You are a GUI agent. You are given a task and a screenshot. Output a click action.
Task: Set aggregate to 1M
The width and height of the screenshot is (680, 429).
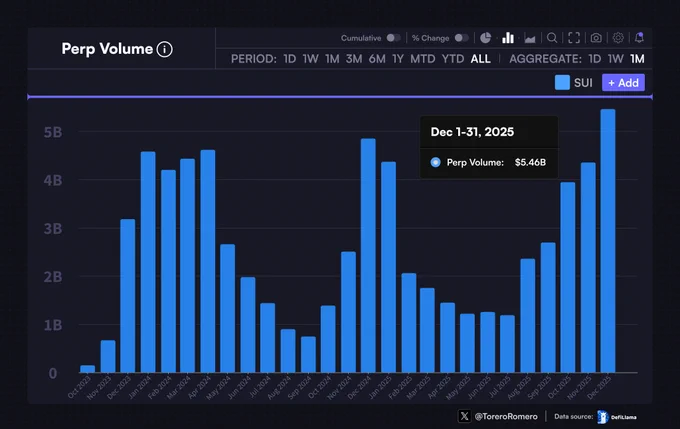pyautogui.click(x=637, y=59)
